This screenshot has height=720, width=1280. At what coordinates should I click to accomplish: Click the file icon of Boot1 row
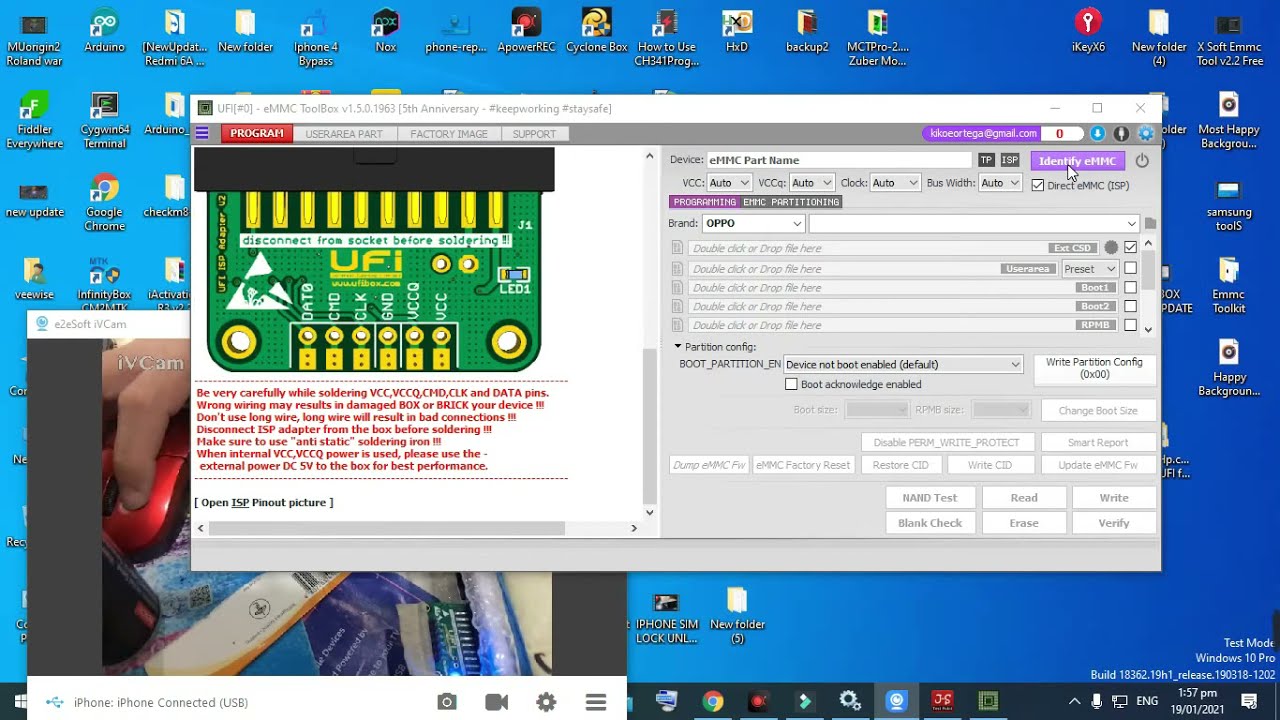point(677,288)
